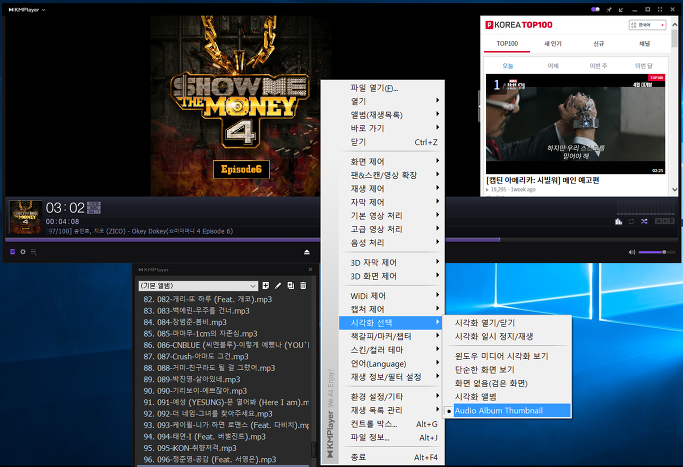
Task: Open the (기본 앨범) album dropdown
Action: pyautogui.click(x=198, y=286)
